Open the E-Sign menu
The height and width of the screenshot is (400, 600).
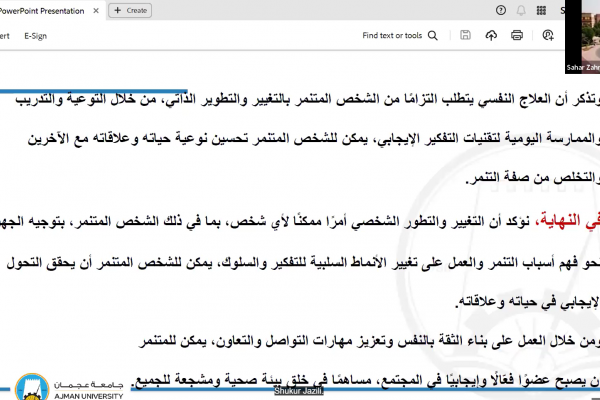tap(36, 35)
